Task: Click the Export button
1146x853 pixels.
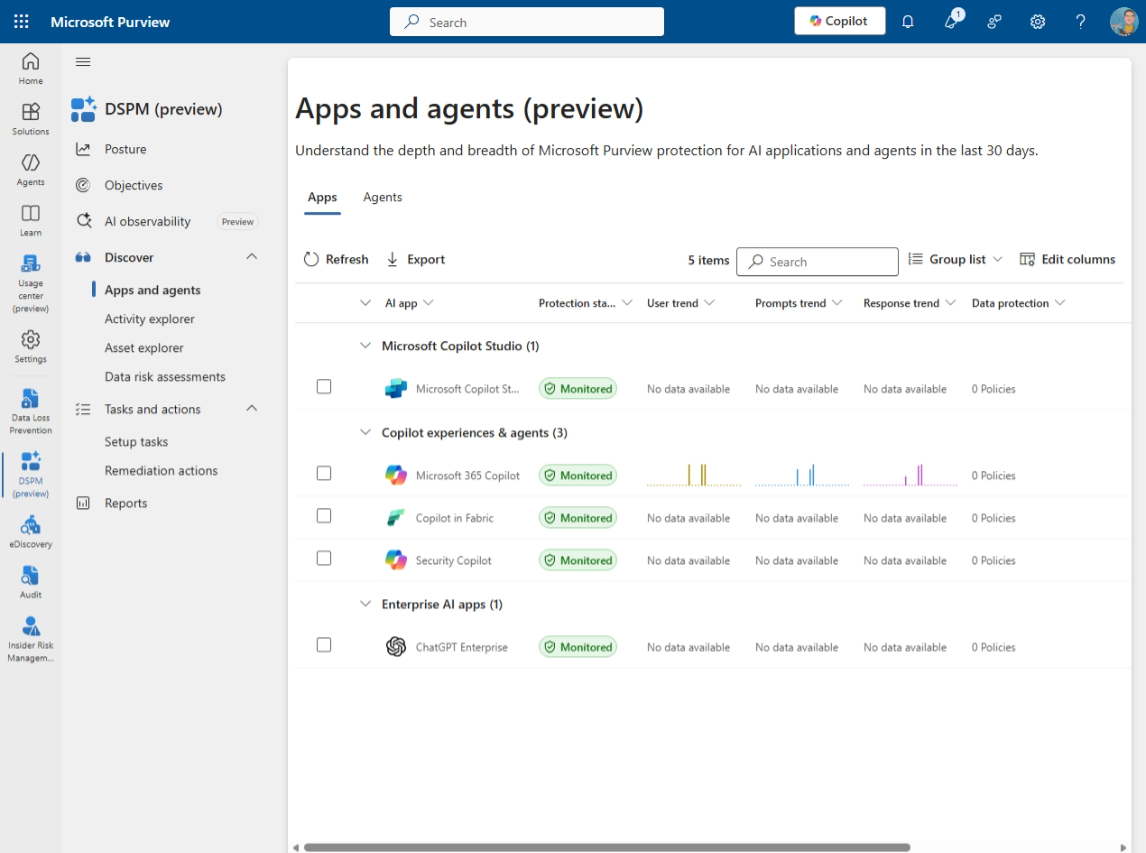Action: tap(416, 259)
